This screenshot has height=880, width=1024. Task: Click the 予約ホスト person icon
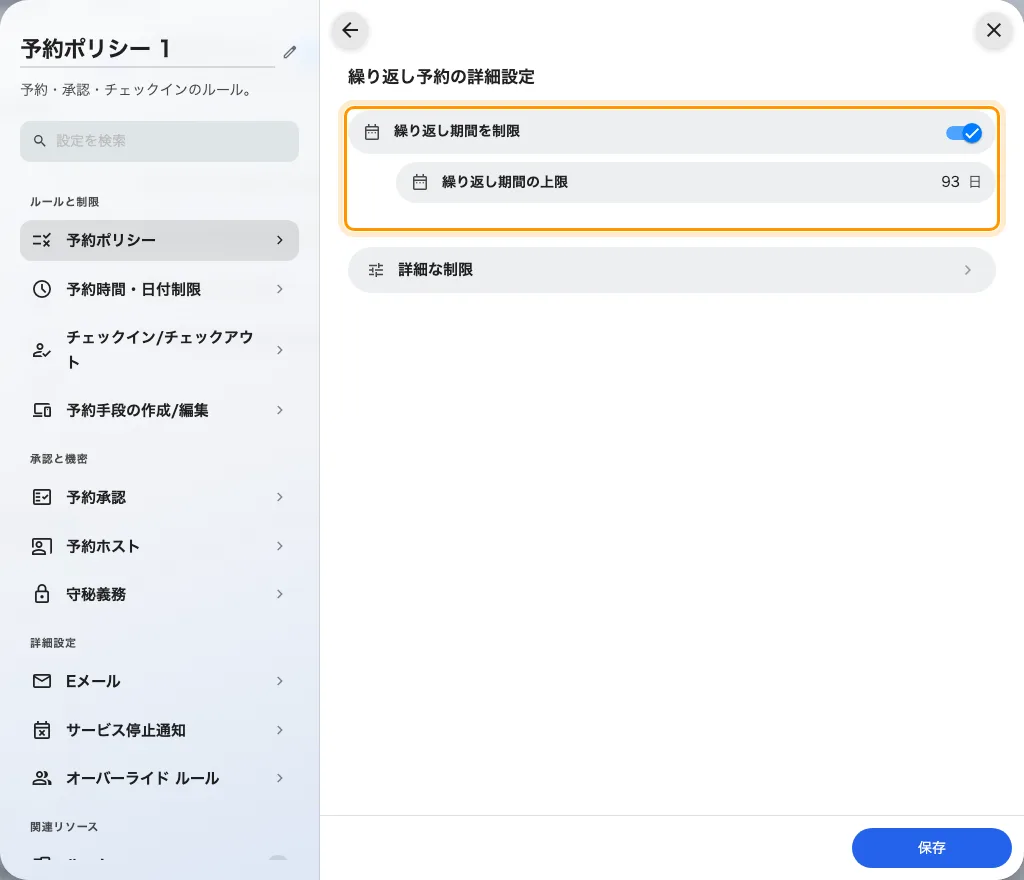(x=42, y=546)
